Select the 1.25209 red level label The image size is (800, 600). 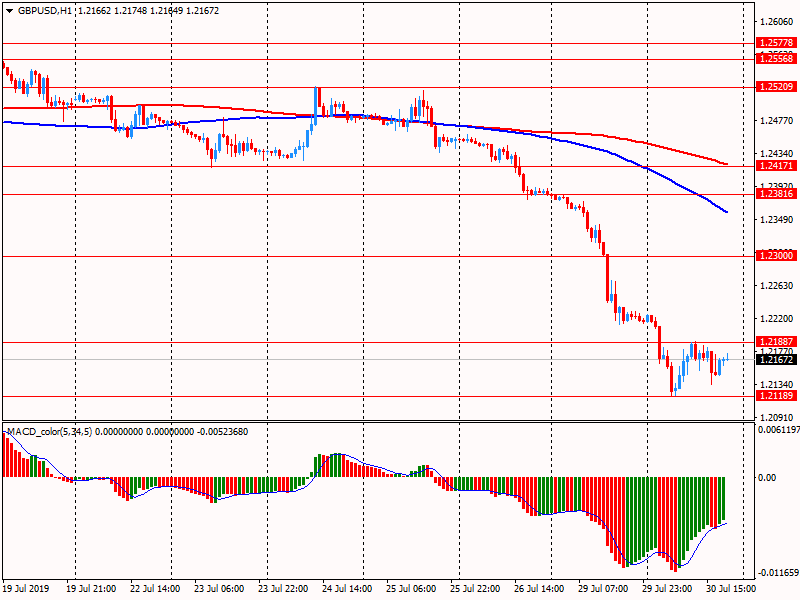(x=776, y=87)
